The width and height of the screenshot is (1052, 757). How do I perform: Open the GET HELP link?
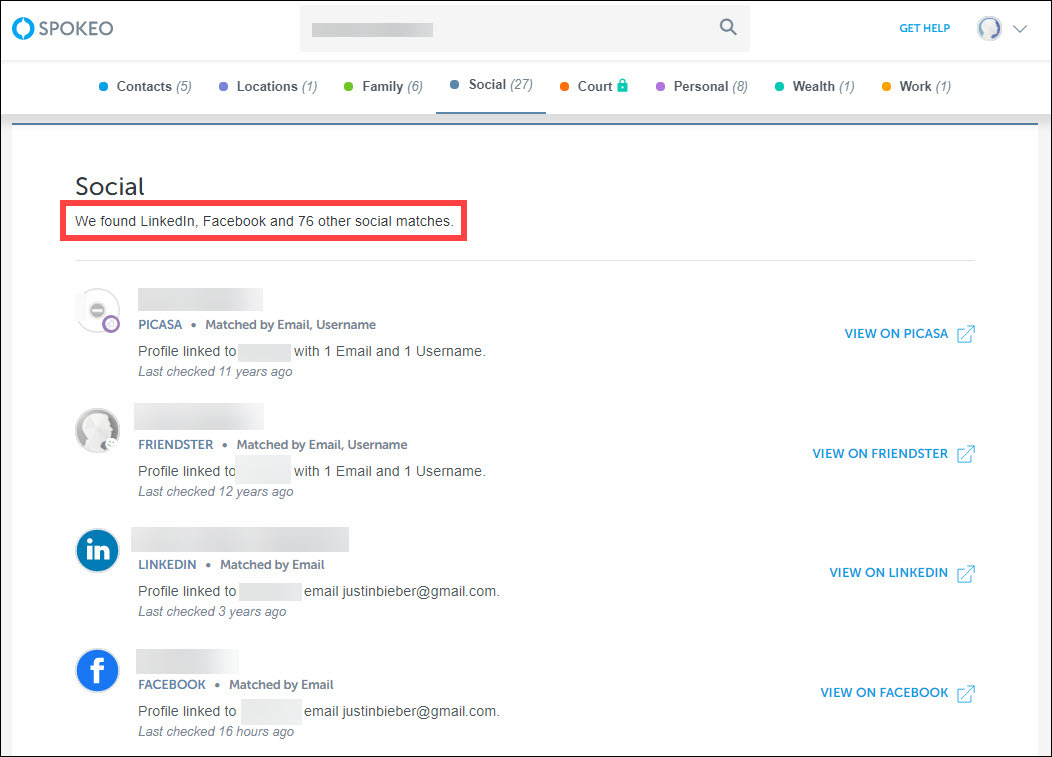coord(925,28)
